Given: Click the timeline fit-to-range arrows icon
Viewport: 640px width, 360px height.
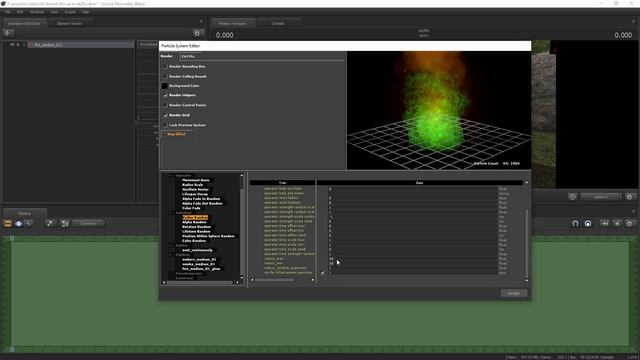Looking at the screenshot, I should (x=604, y=224).
